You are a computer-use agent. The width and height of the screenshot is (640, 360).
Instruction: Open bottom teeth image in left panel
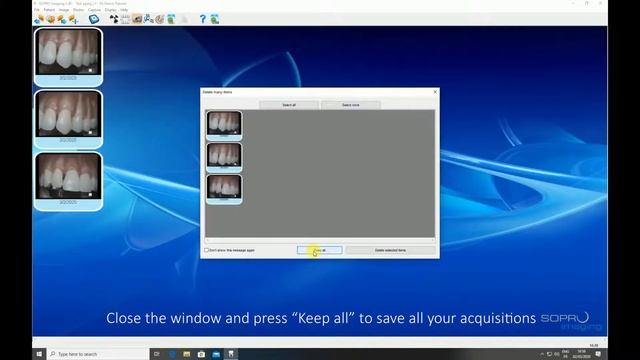(x=68, y=181)
